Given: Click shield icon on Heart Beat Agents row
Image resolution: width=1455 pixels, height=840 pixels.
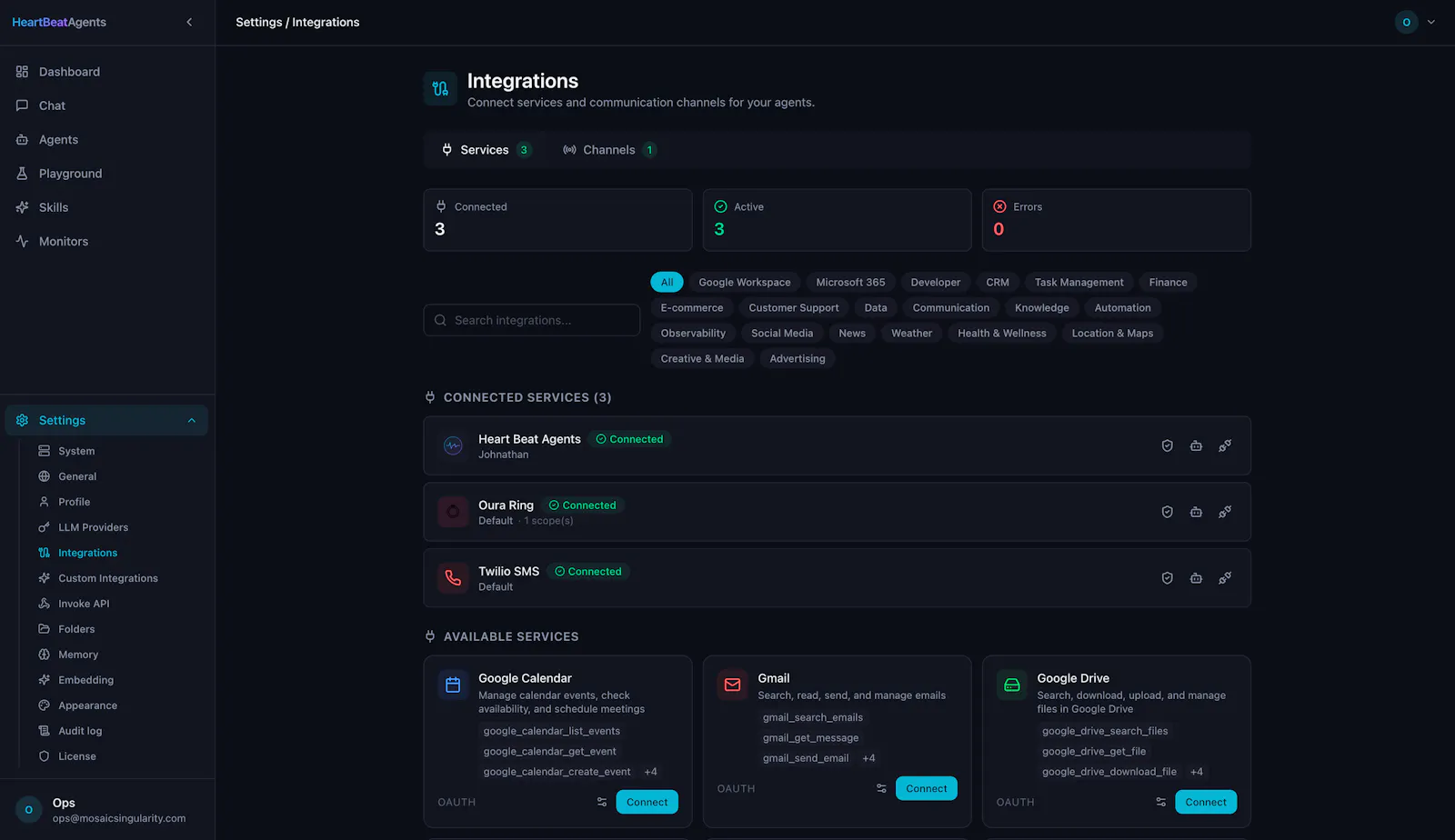Looking at the screenshot, I should pos(1167,445).
